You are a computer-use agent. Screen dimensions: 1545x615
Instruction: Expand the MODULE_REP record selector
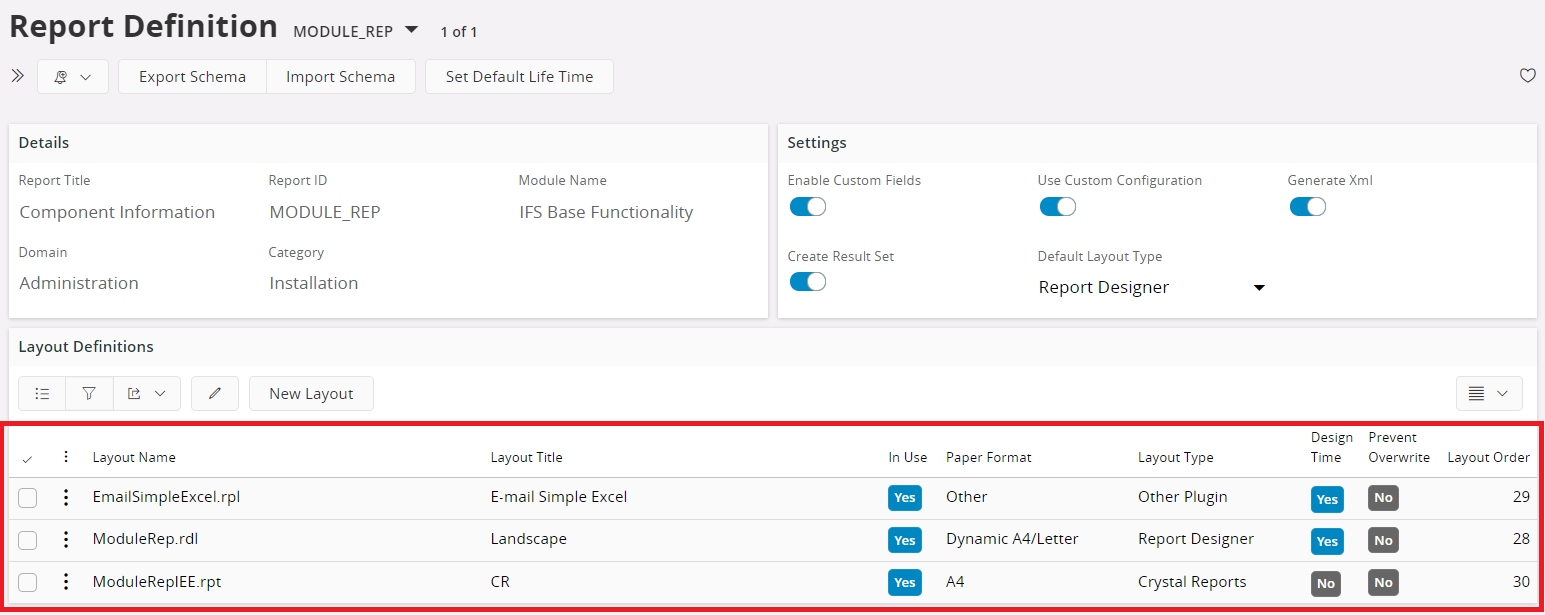pyautogui.click(x=411, y=30)
